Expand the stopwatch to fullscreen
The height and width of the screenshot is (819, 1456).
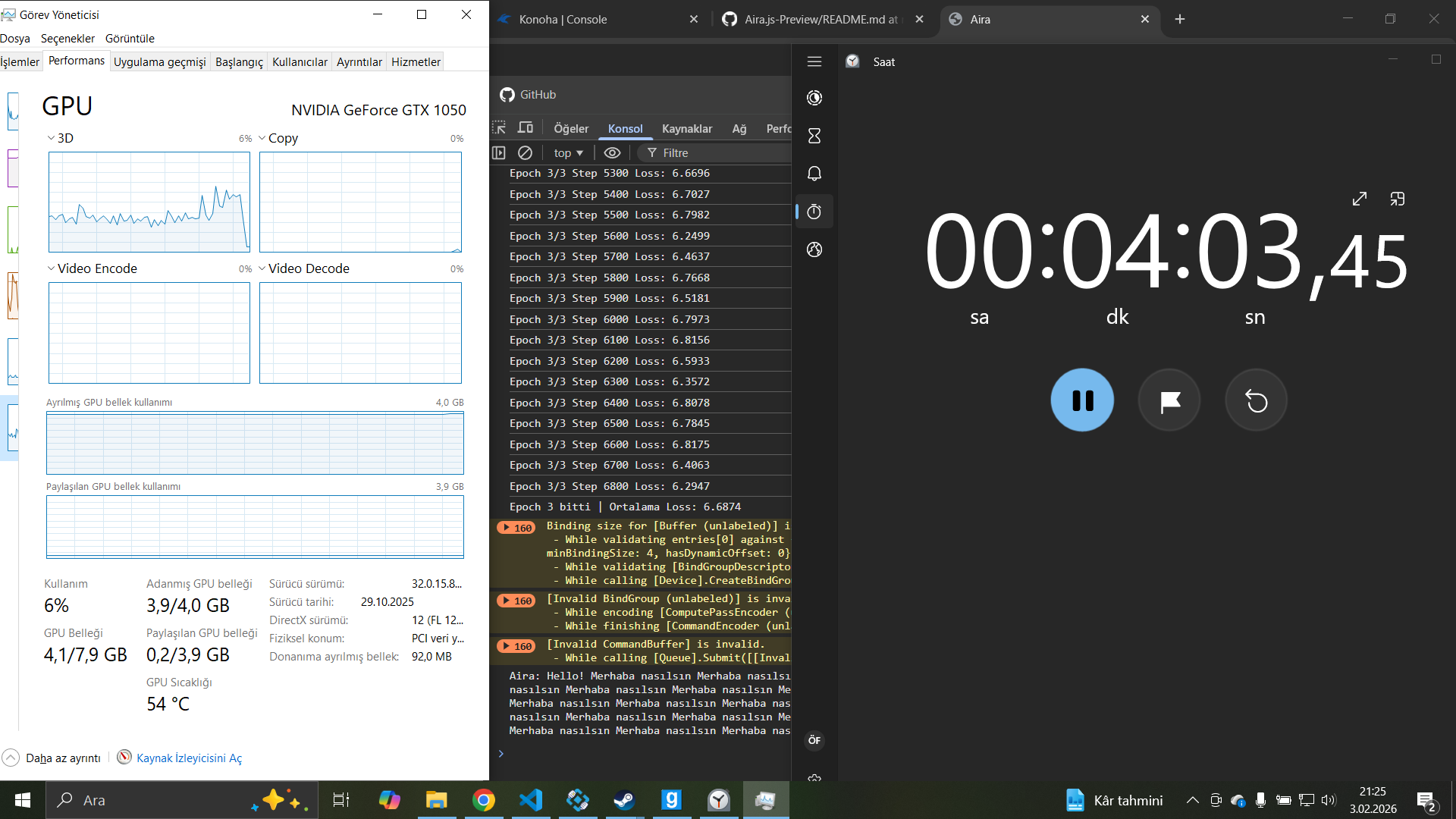tap(1359, 198)
